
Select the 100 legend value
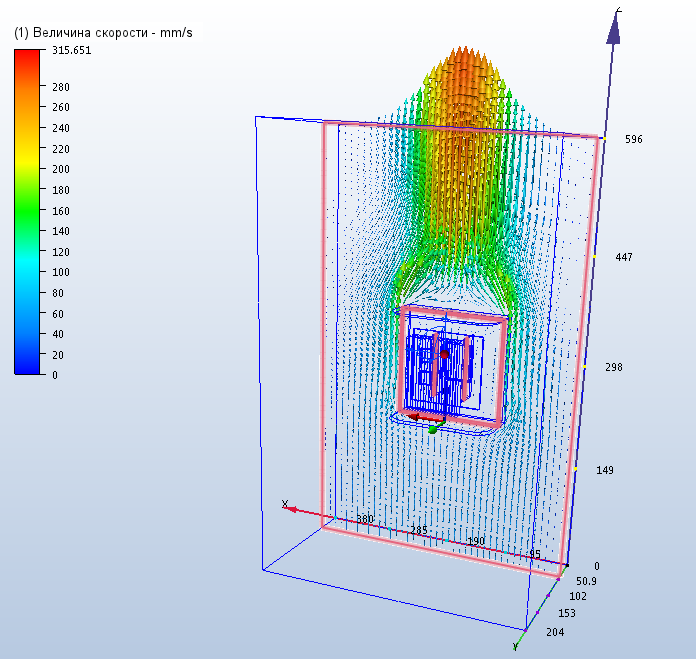coord(61,272)
